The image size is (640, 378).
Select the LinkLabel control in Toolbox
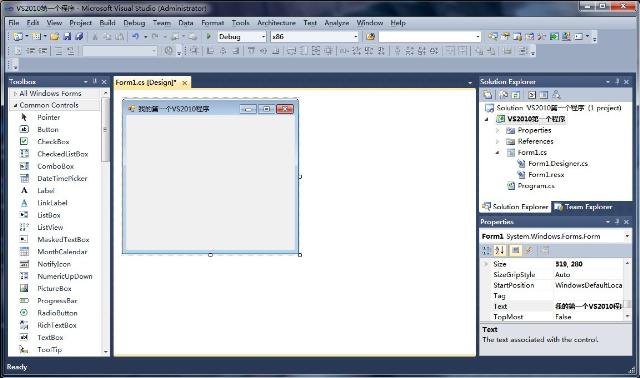click(x=54, y=203)
